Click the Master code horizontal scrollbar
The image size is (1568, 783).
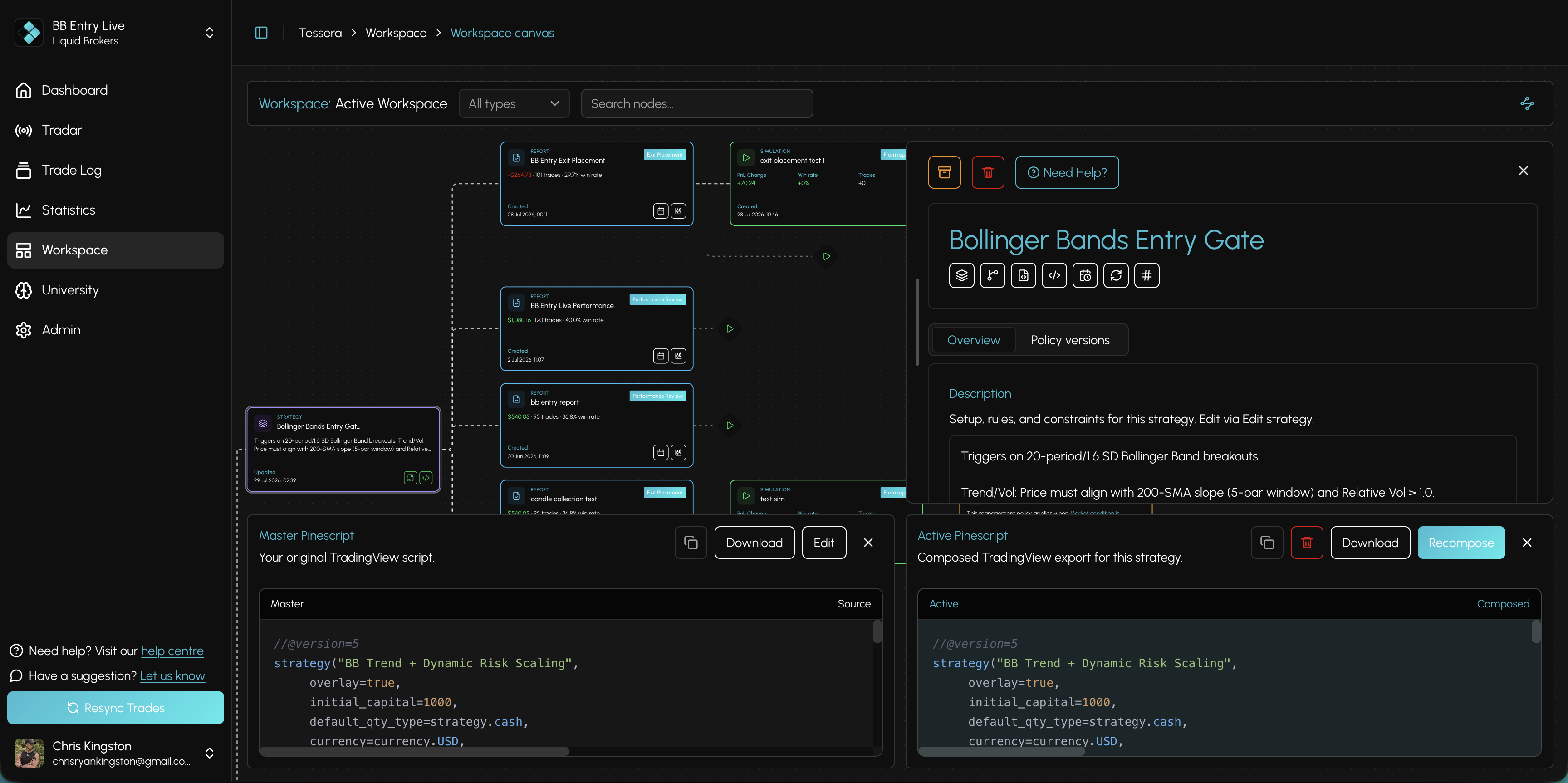click(x=415, y=751)
